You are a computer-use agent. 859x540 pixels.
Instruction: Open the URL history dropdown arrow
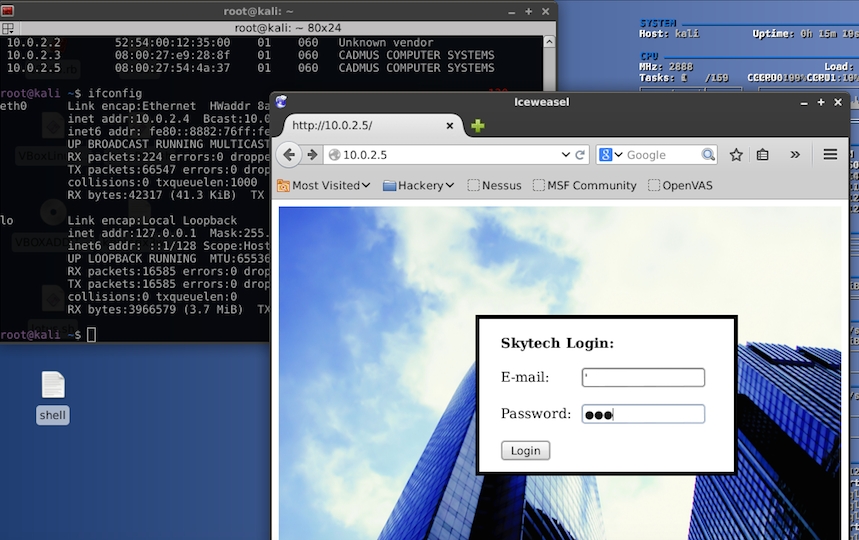pyautogui.click(x=565, y=155)
